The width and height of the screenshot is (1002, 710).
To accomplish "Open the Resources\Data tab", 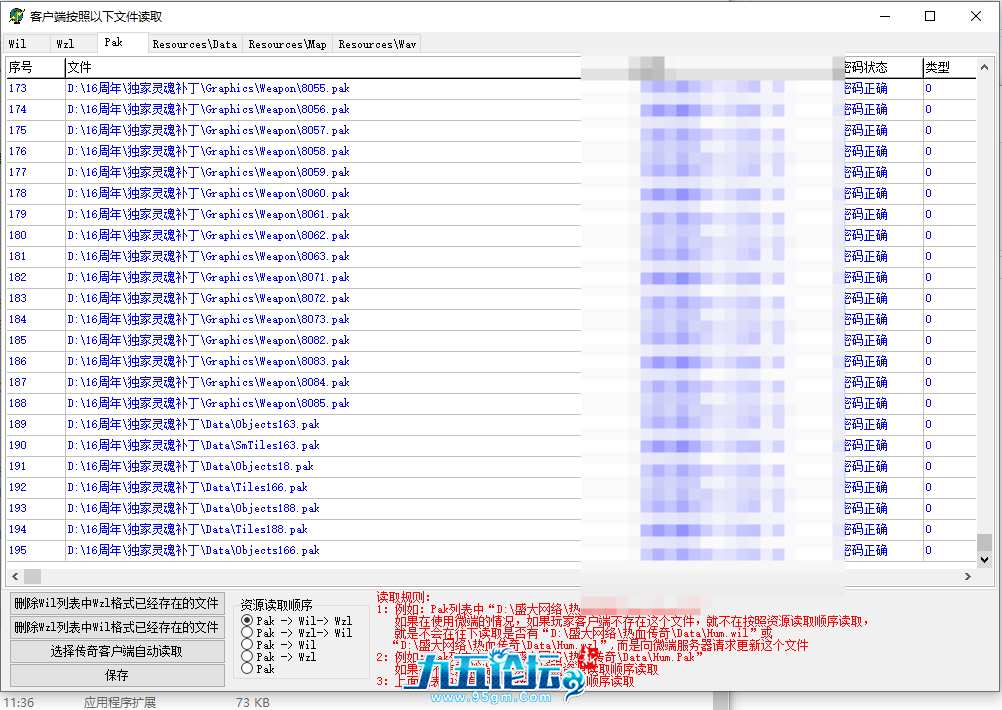I will [195, 44].
